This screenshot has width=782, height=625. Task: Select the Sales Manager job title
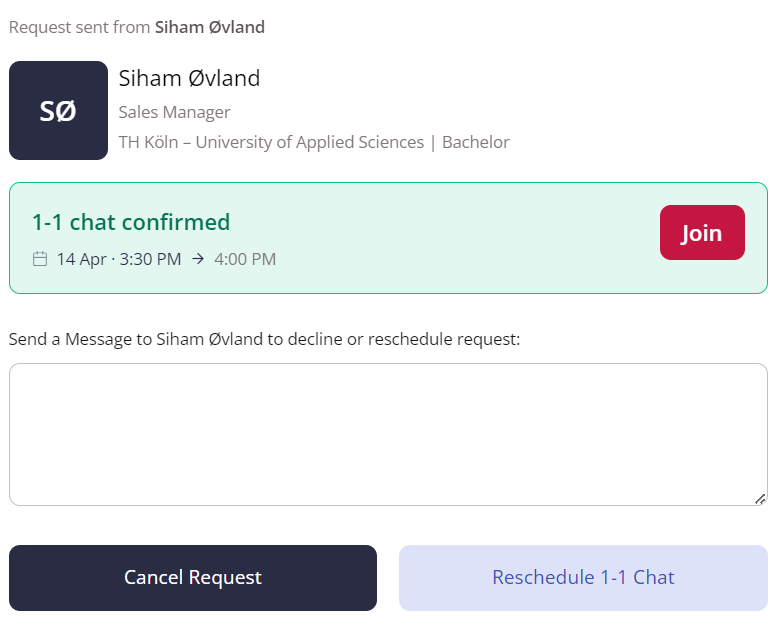pos(174,112)
